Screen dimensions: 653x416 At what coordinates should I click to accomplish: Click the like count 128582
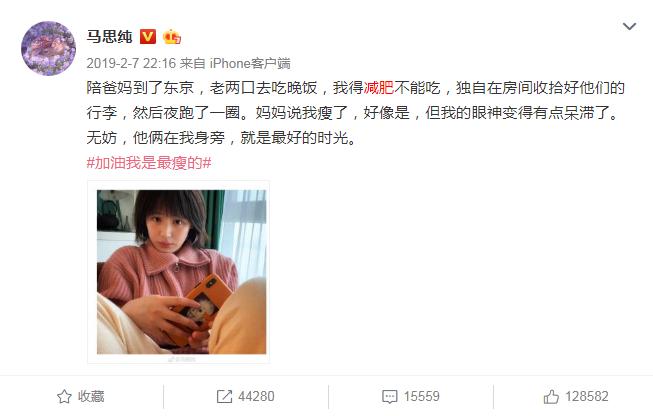586,396
